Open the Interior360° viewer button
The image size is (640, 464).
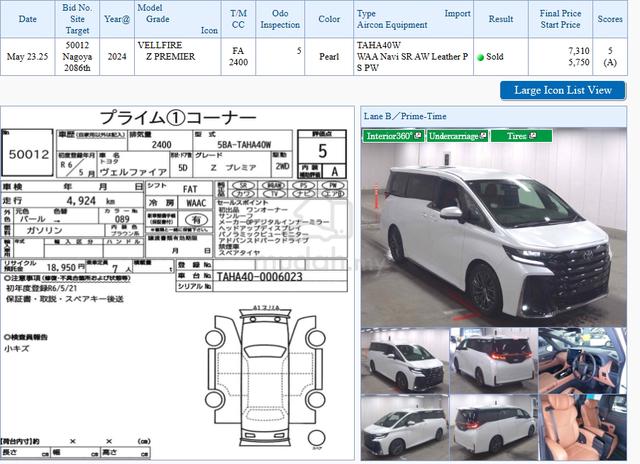coord(393,136)
